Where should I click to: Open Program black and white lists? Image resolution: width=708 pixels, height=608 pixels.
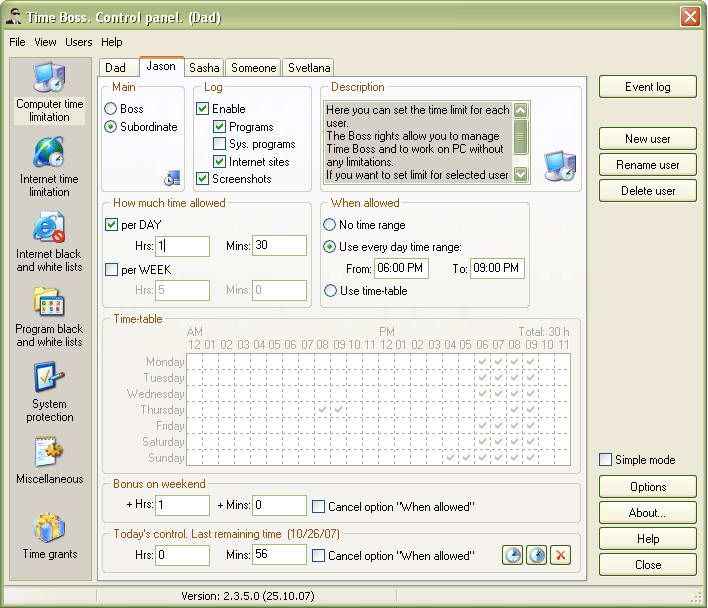tap(49, 317)
